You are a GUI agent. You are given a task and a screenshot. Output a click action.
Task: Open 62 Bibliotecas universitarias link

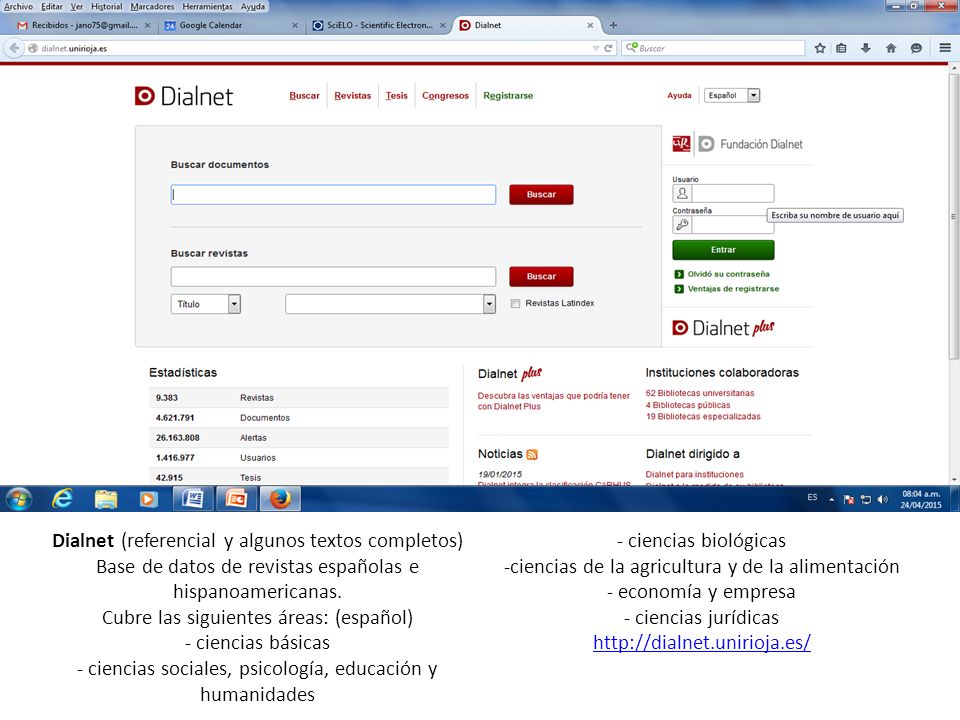pyautogui.click(x=700, y=393)
